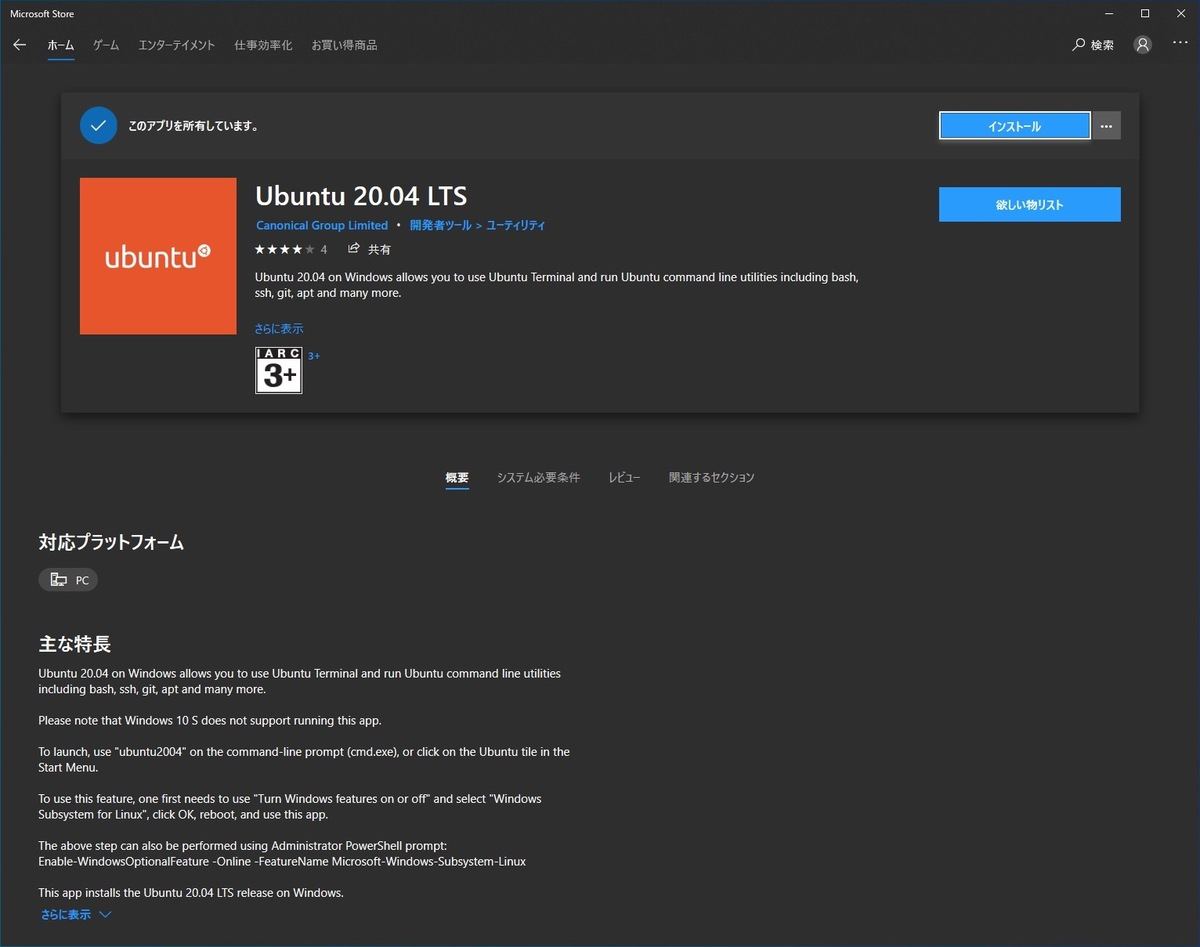The image size is (1200, 947).
Task: Expand features with bottom さらに表示 chevron
Action: pyautogui.click(x=76, y=915)
